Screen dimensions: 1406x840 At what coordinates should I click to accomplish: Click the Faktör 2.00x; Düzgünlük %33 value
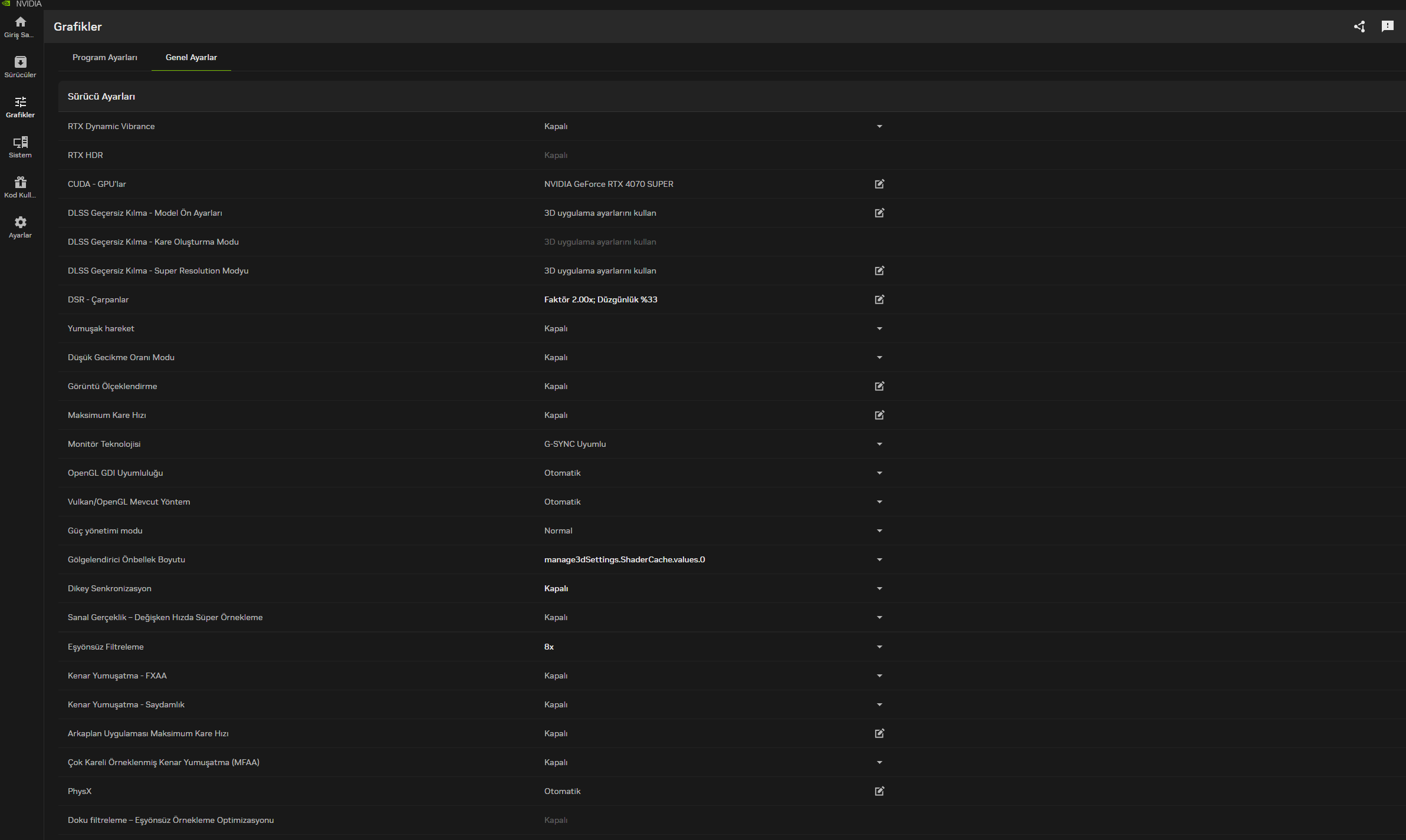tap(600, 299)
